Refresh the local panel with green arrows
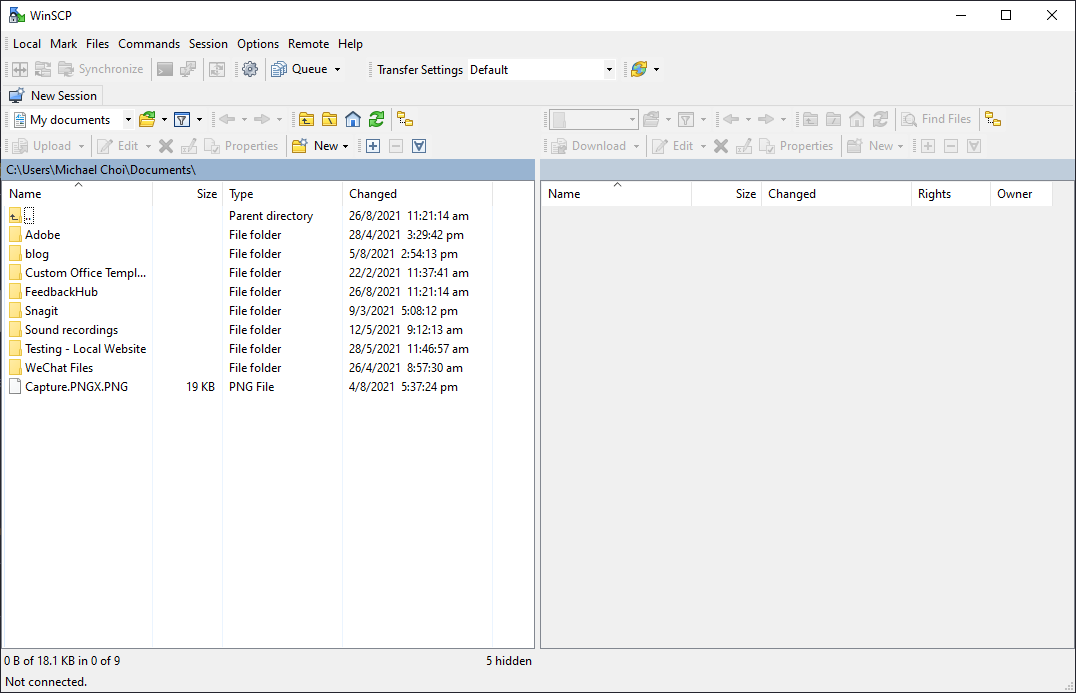1076x693 pixels. tap(376, 119)
